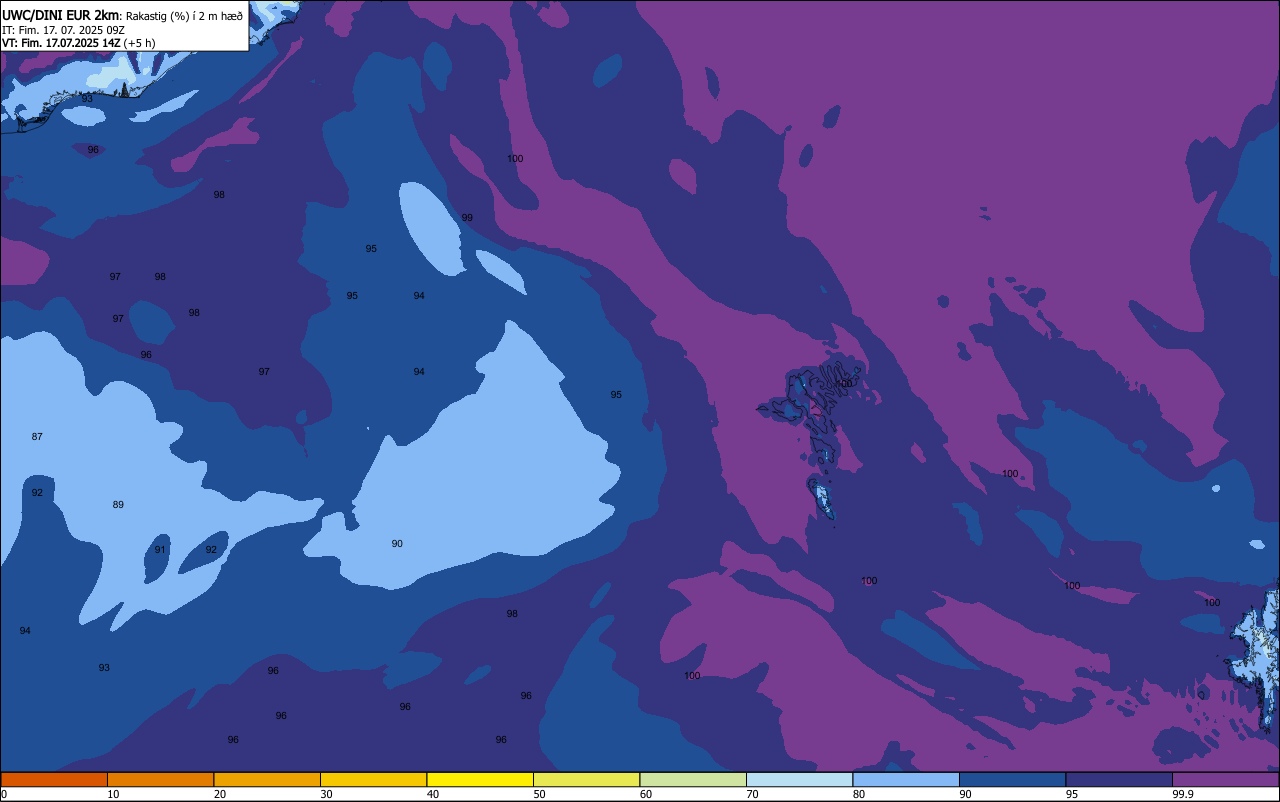Click the 30–40 golden legend swatch
1280x802 pixels.
tap(373, 779)
